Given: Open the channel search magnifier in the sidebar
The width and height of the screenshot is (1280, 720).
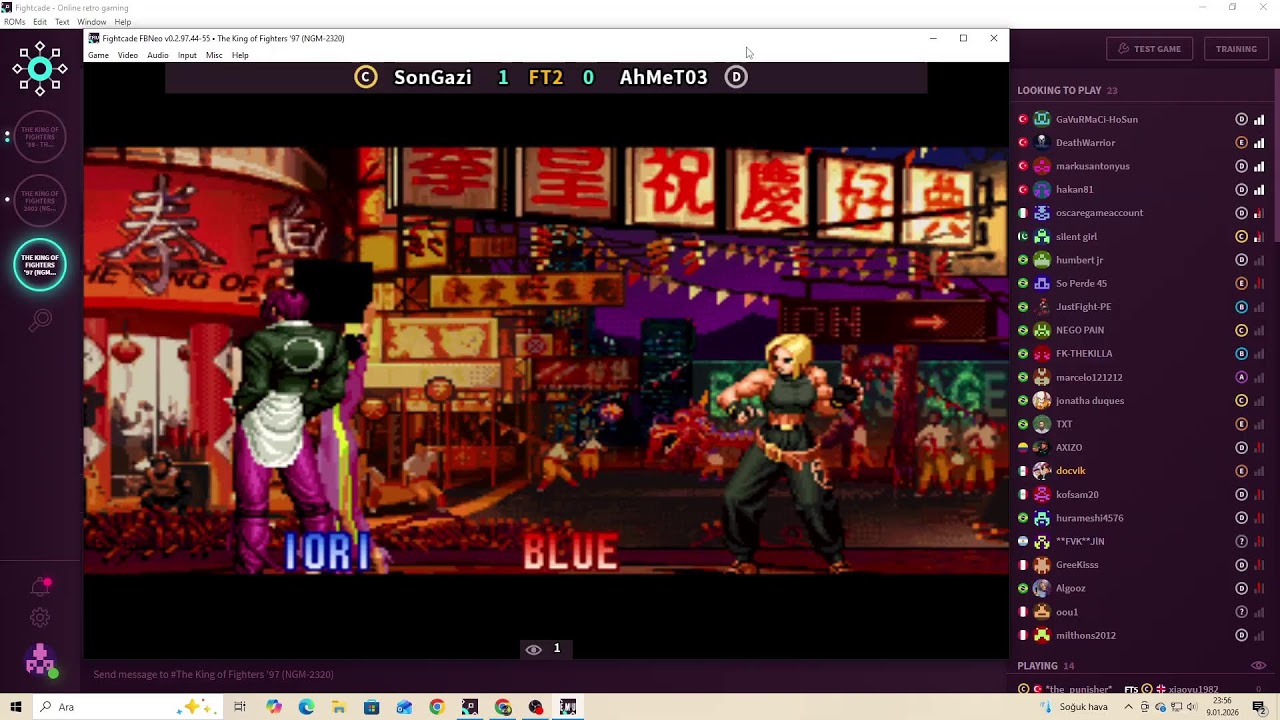Looking at the screenshot, I should tap(41, 320).
